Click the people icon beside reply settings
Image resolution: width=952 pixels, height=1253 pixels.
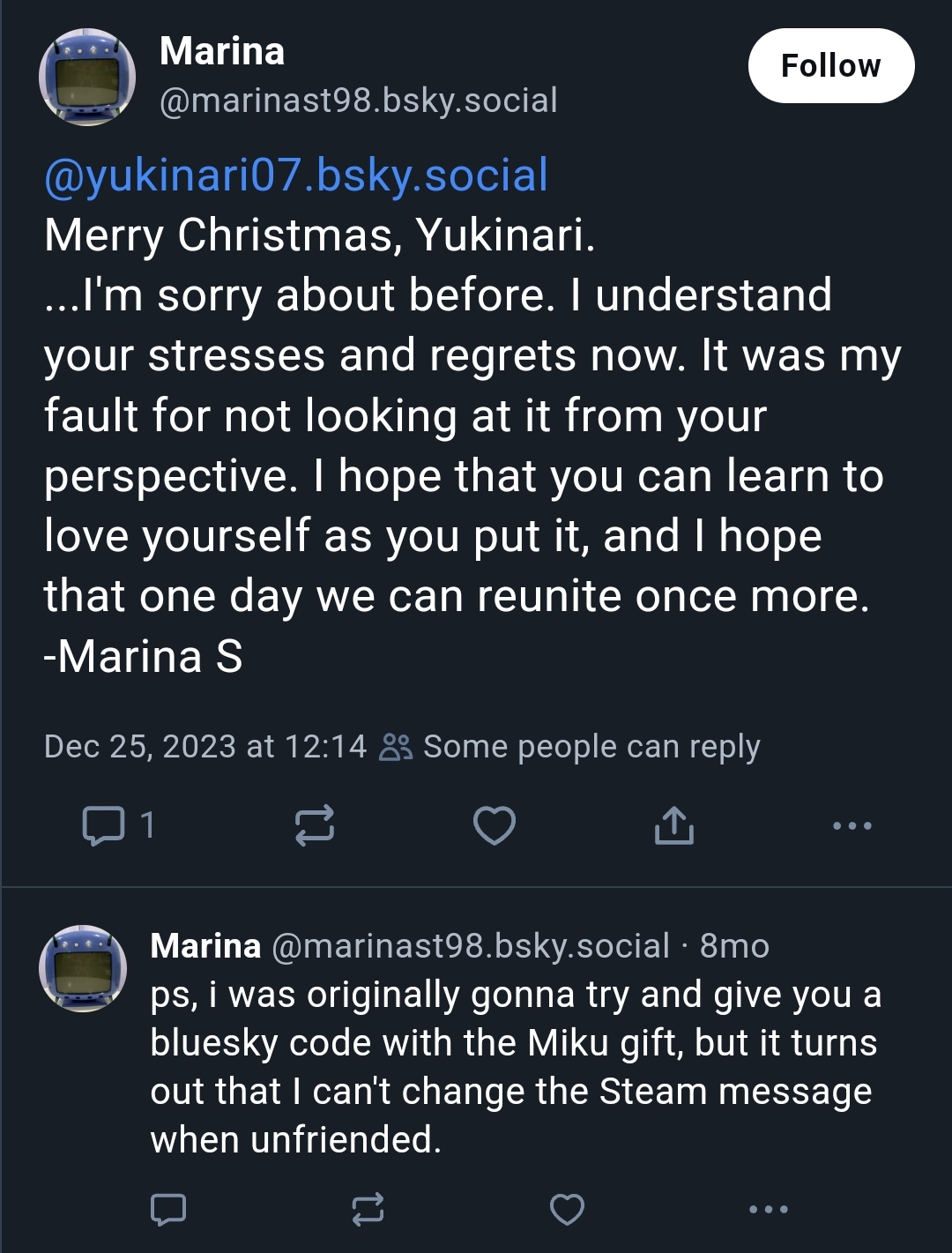[x=395, y=747]
